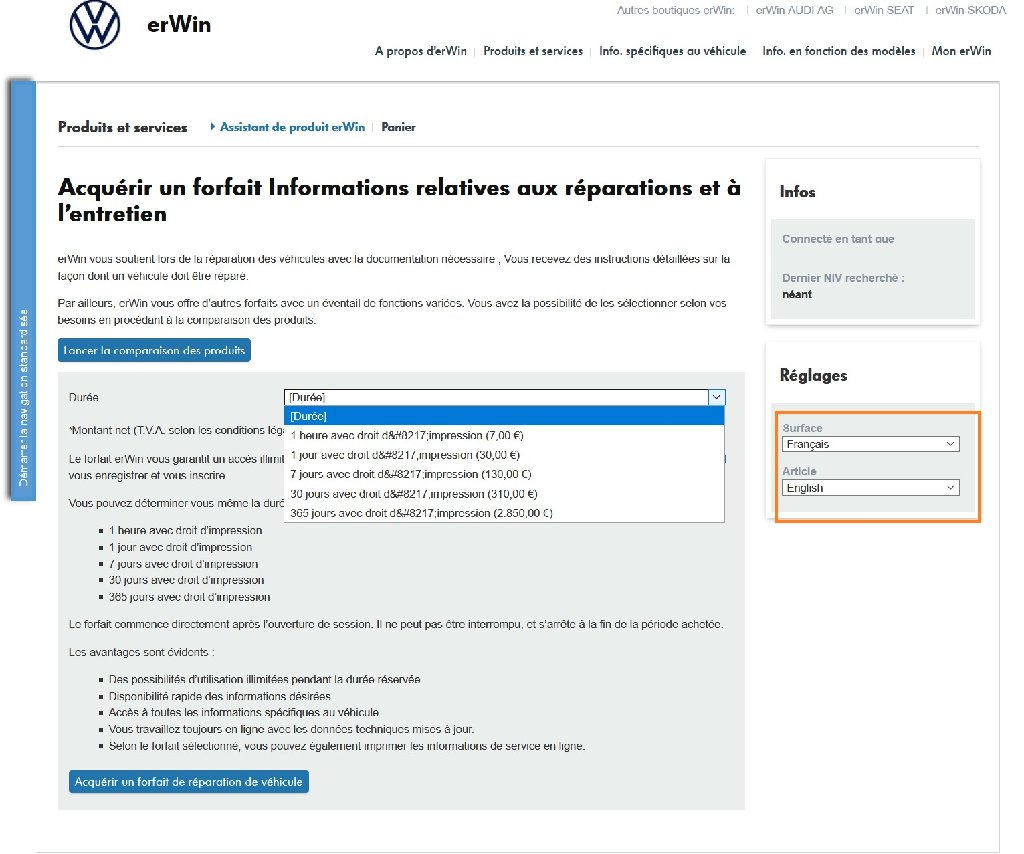Open the erWin SKODA shop link
Viewport: 1024px width, 854px height.
[x=970, y=10]
